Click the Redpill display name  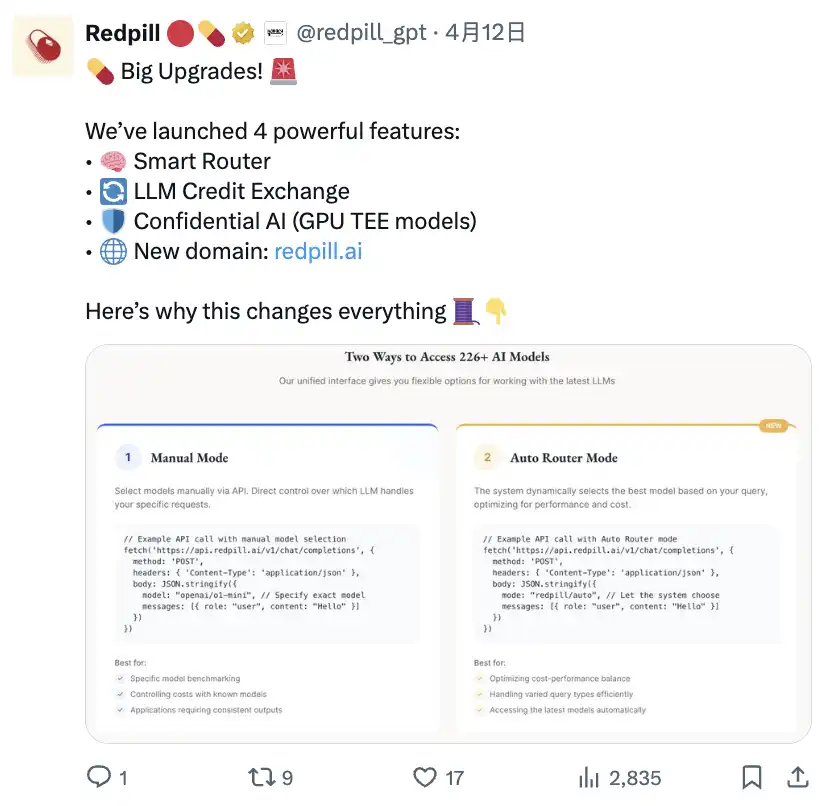coord(122,33)
